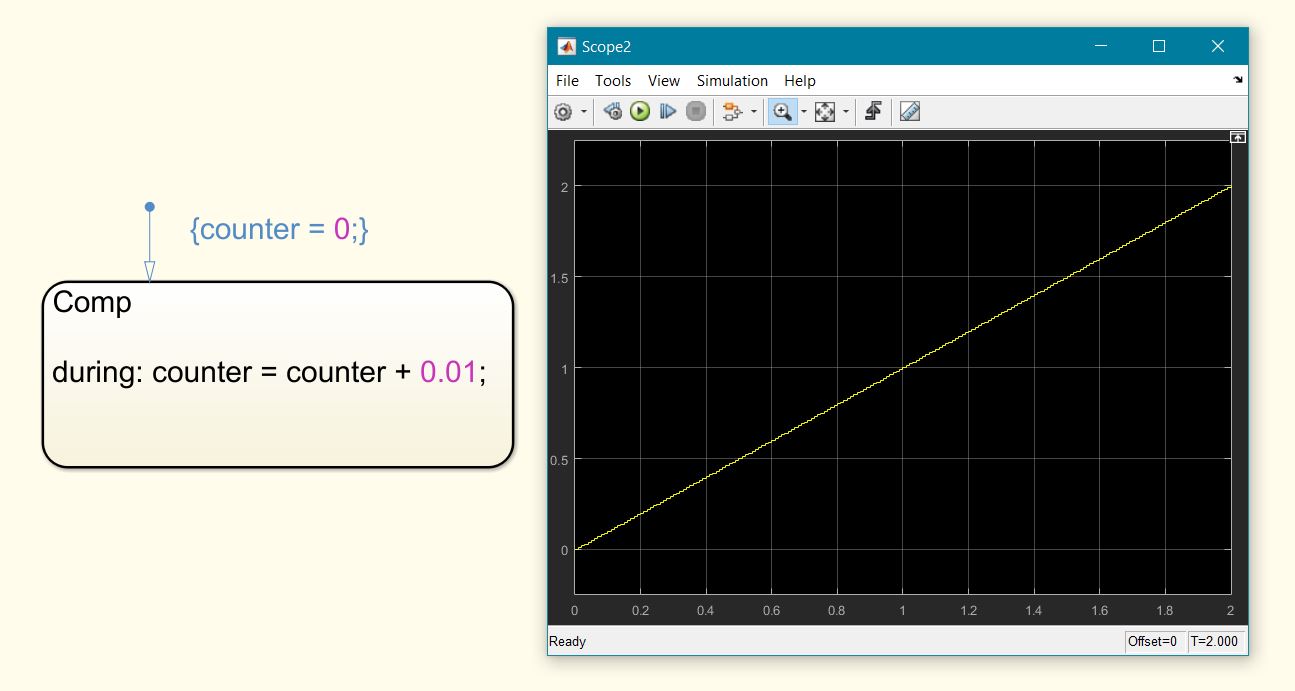Click the Step Back toolbar icon
The height and width of the screenshot is (691, 1295).
[x=613, y=112]
